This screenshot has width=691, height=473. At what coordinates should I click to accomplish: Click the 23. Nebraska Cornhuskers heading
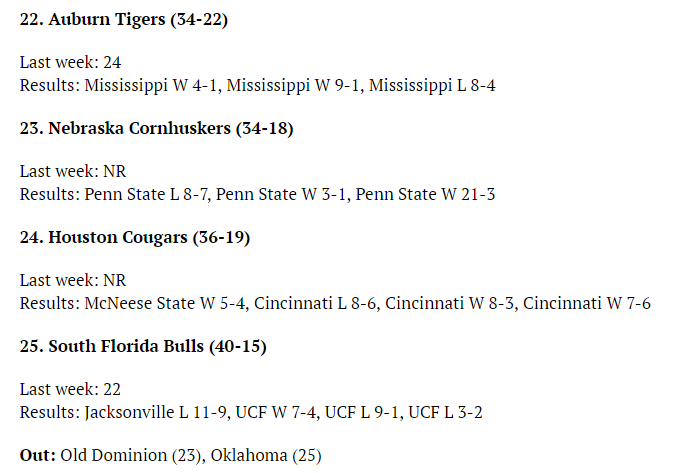coord(156,129)
